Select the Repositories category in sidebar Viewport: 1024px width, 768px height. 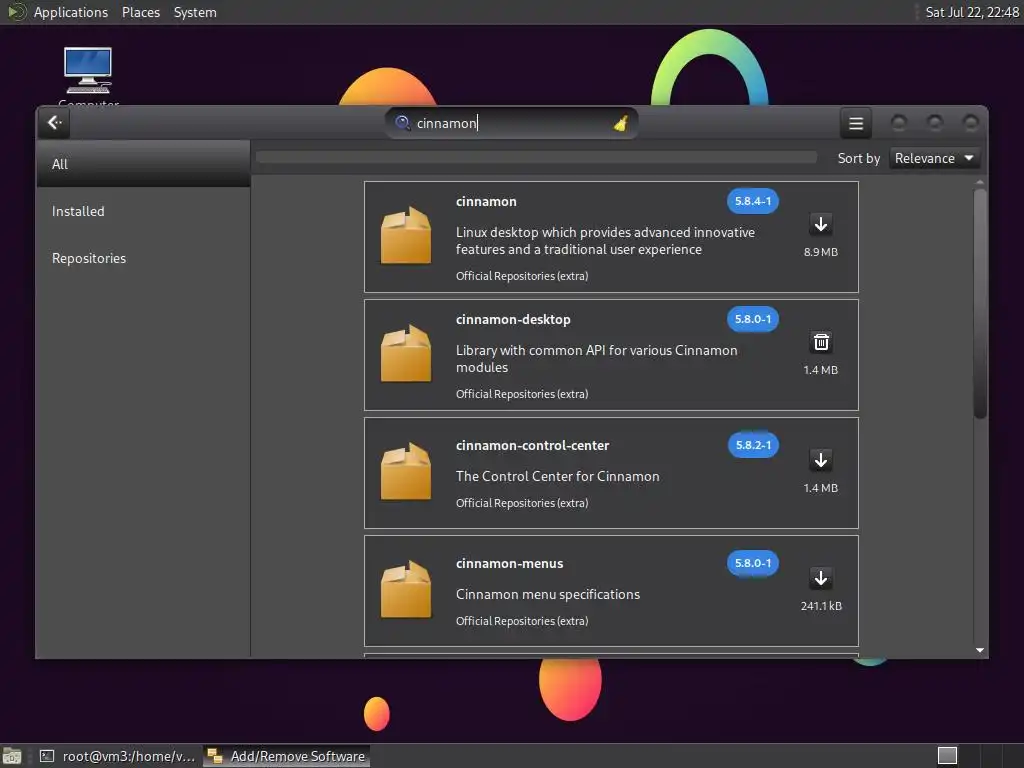(x=143, y=258)
